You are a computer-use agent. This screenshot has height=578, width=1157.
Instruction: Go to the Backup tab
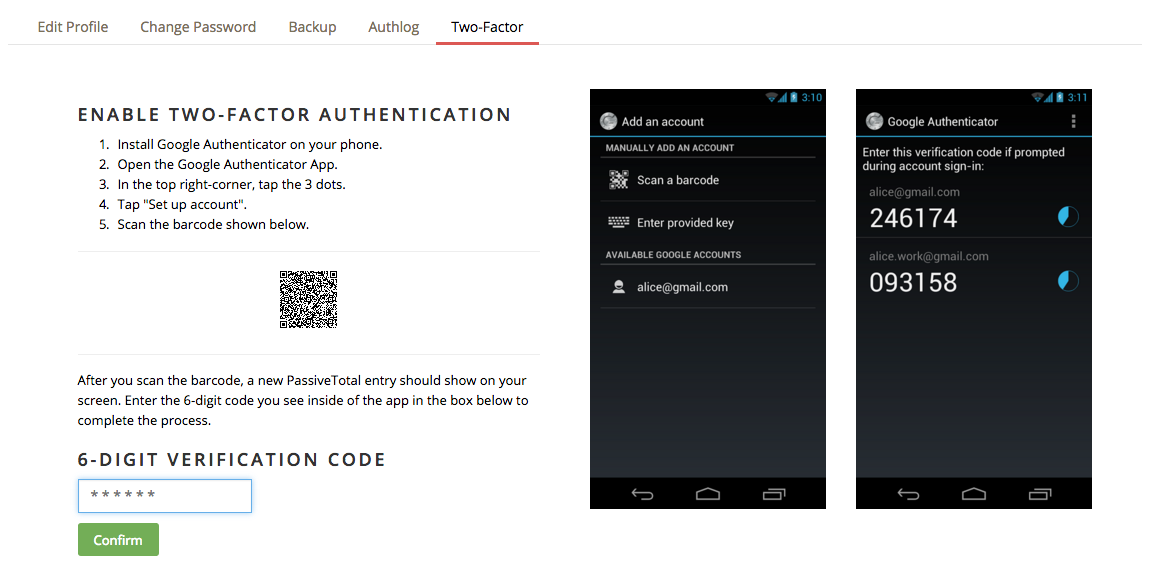(x=312, y=27)
